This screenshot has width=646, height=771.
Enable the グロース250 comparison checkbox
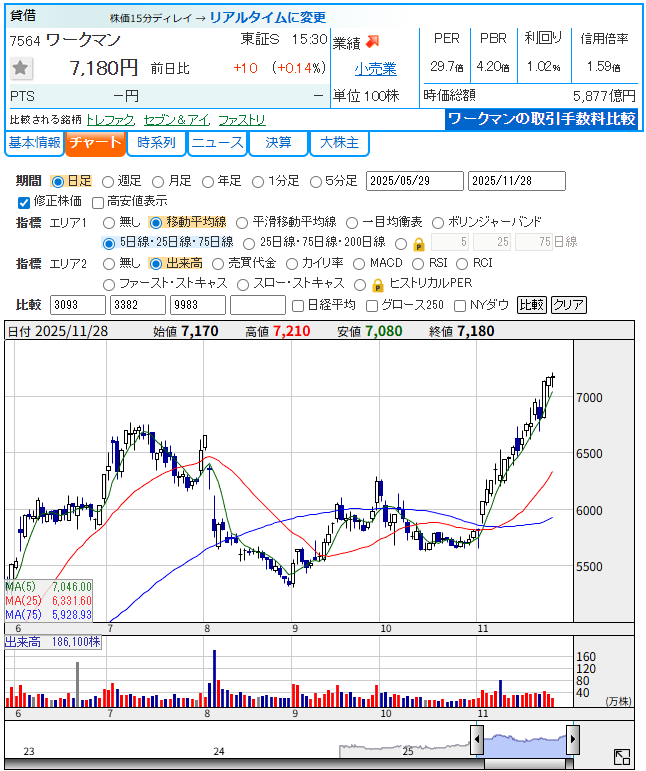[372, 306]
